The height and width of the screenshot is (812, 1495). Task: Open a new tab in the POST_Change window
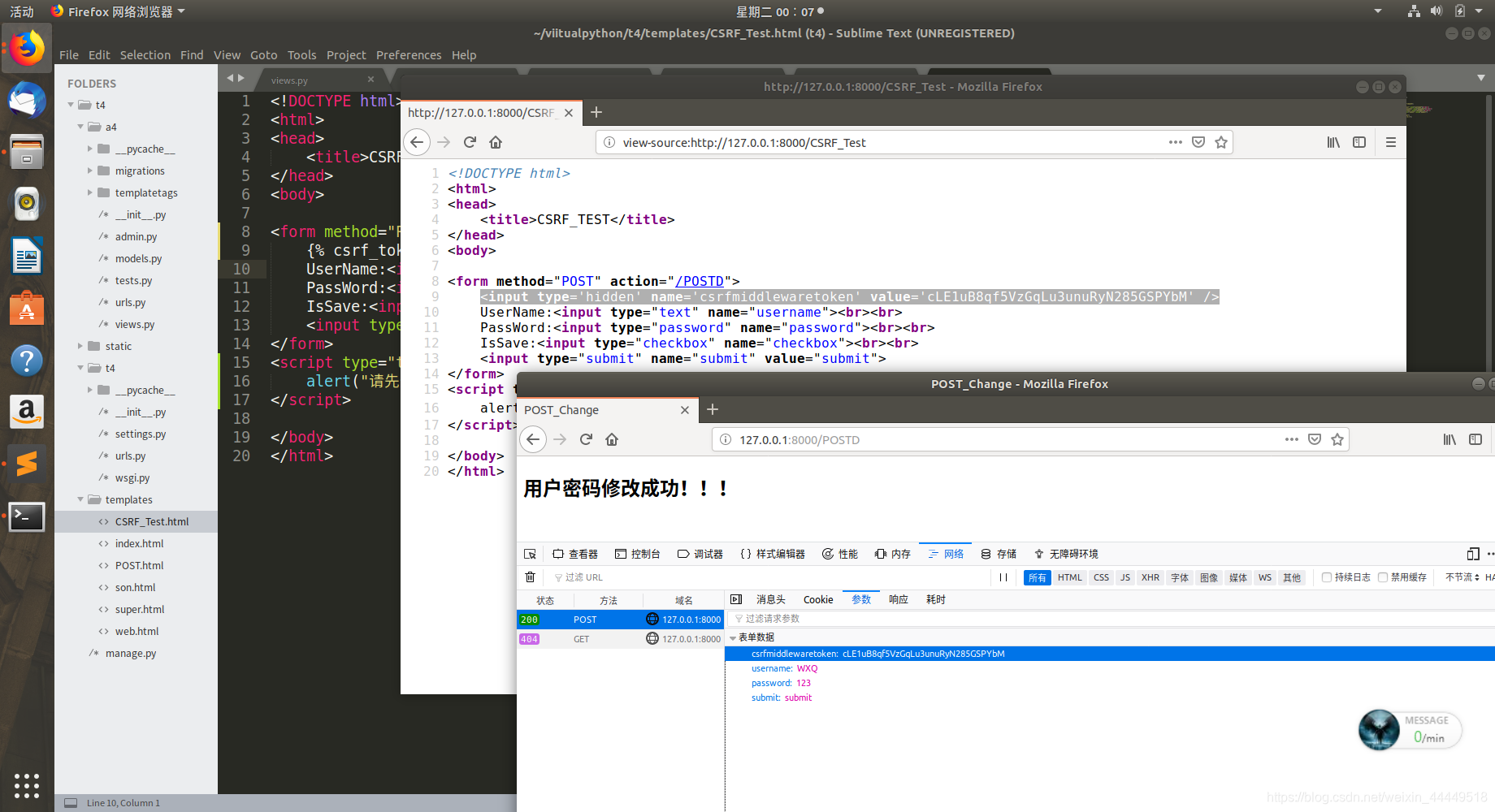(713, 409)
